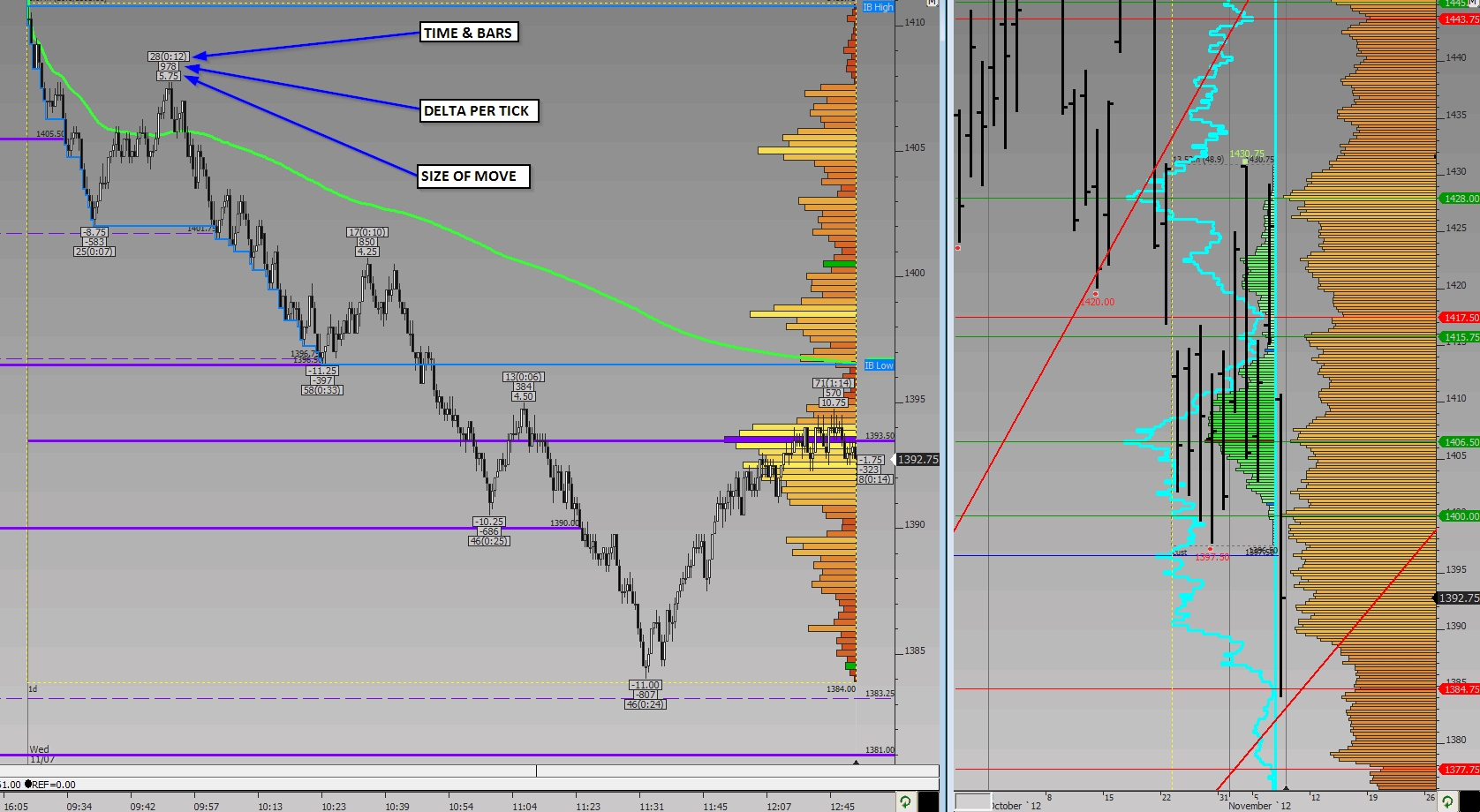
Task: Click the green 1400.00 price tag
Action: [1459, 516]
